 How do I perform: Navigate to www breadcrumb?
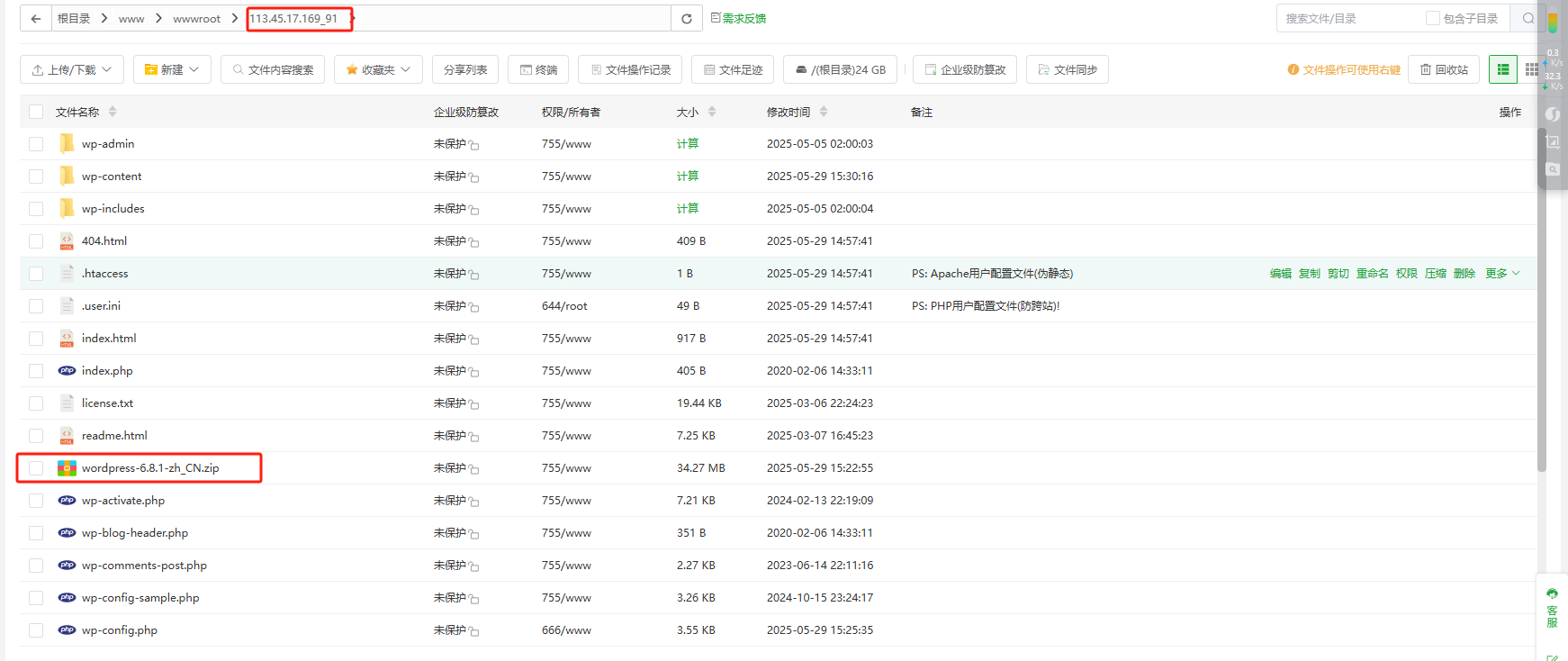point(131,18)
